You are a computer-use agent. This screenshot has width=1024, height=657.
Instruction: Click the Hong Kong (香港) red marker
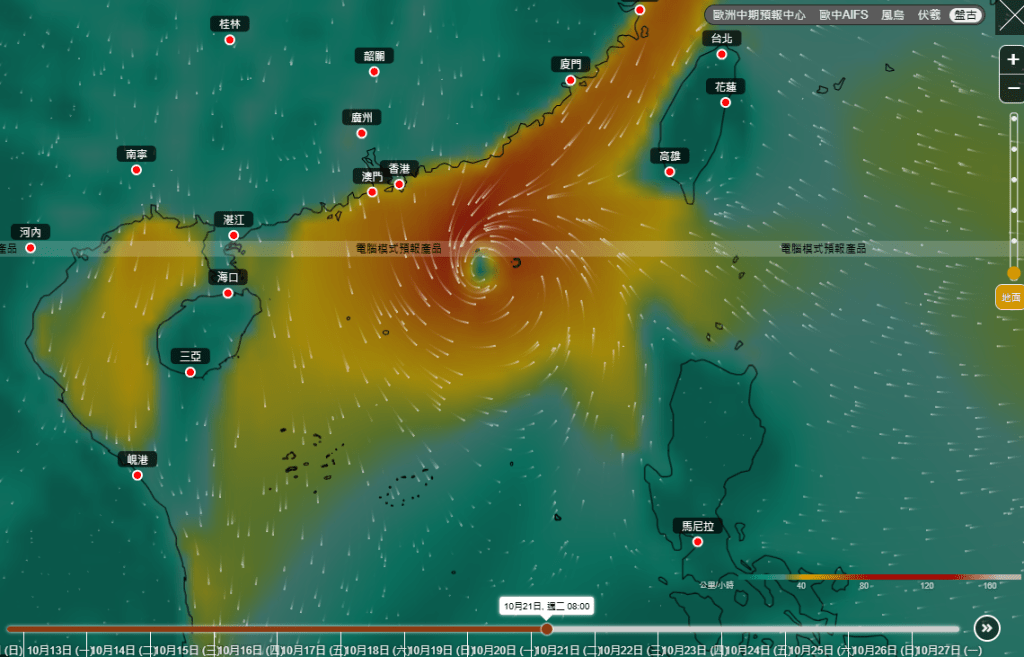click(399, 184)
